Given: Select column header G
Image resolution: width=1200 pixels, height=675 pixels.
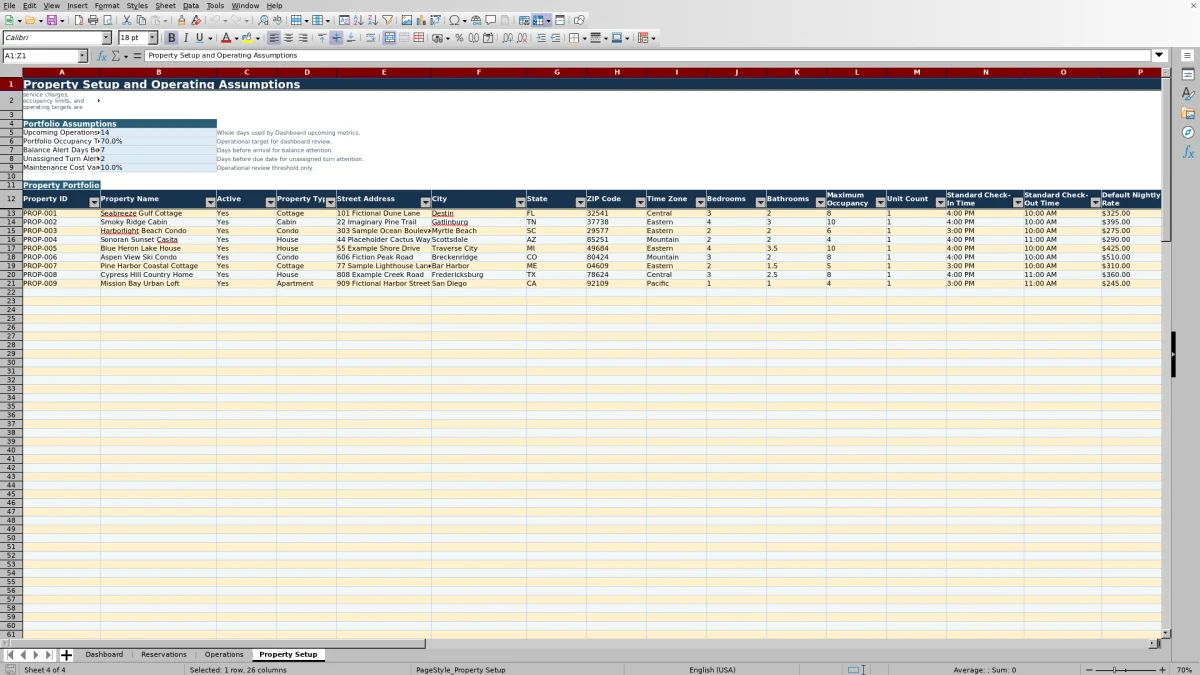Looking at the screenshot, I should point(556,73).
